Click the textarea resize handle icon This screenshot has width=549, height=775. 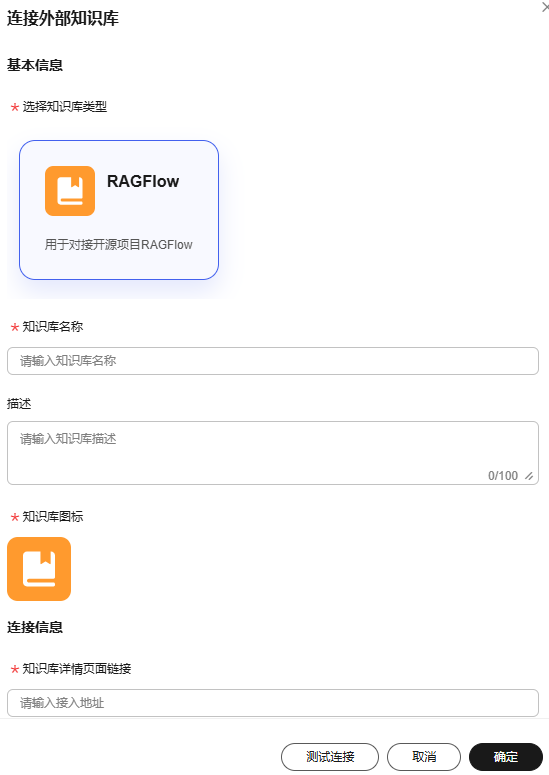[529, 476]
